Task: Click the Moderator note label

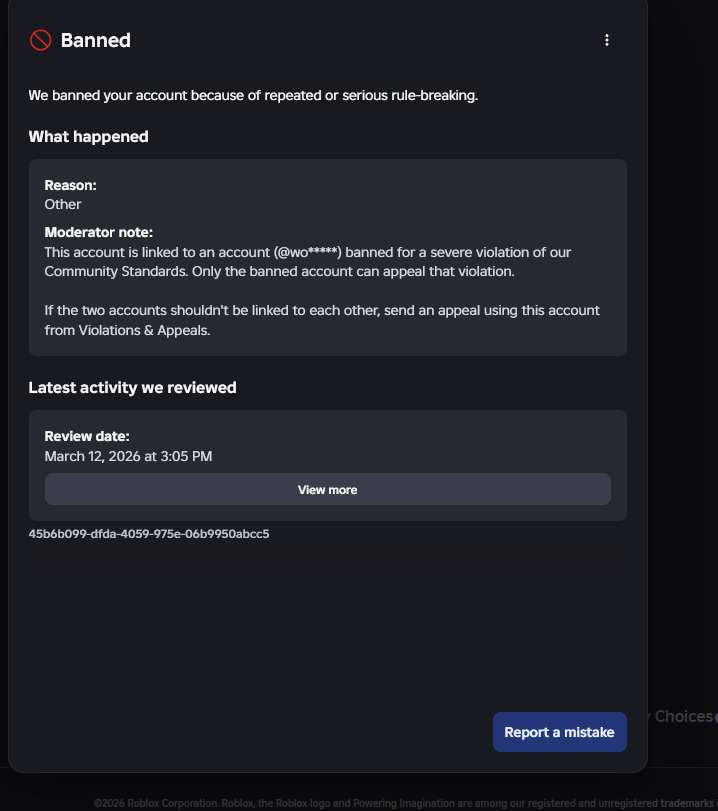Action: (x=99, y=233)
